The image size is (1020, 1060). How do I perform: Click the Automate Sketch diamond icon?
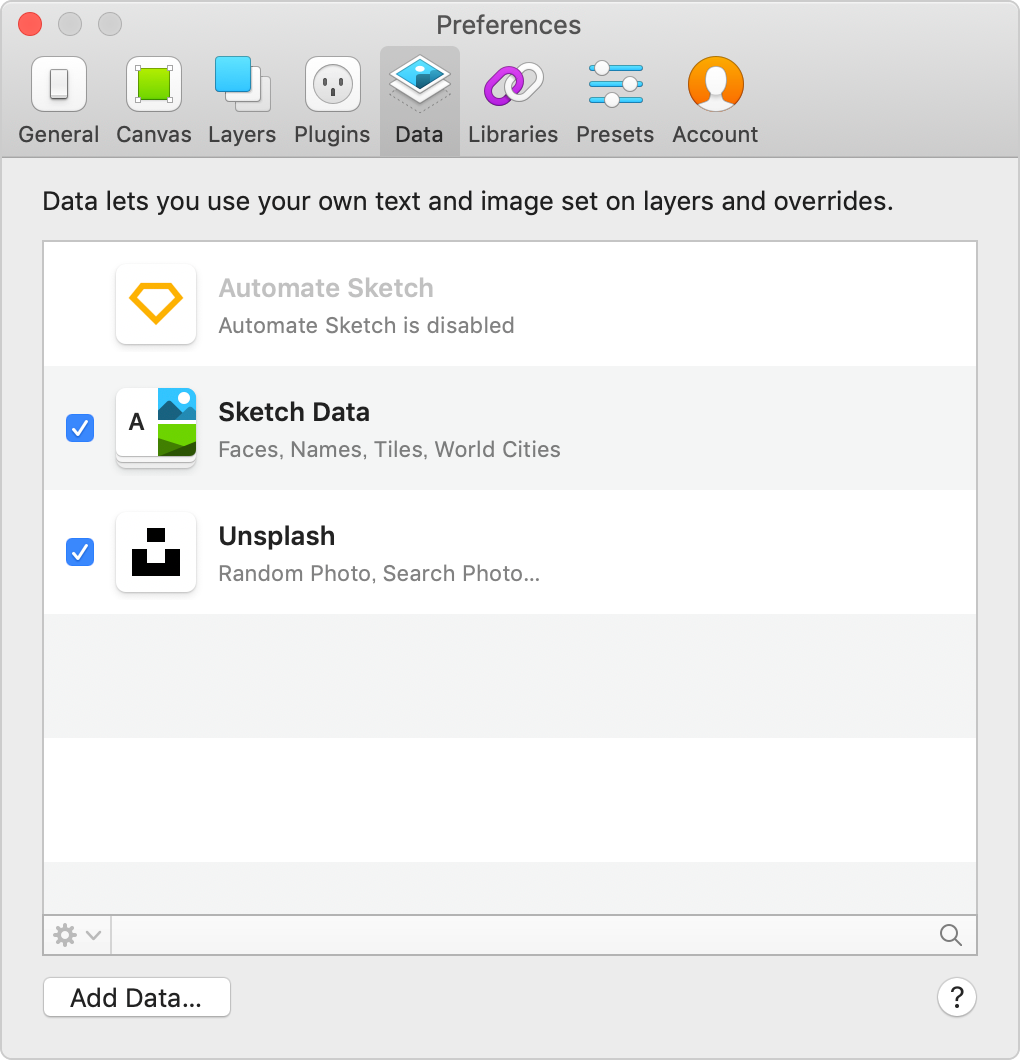(156, 304)
